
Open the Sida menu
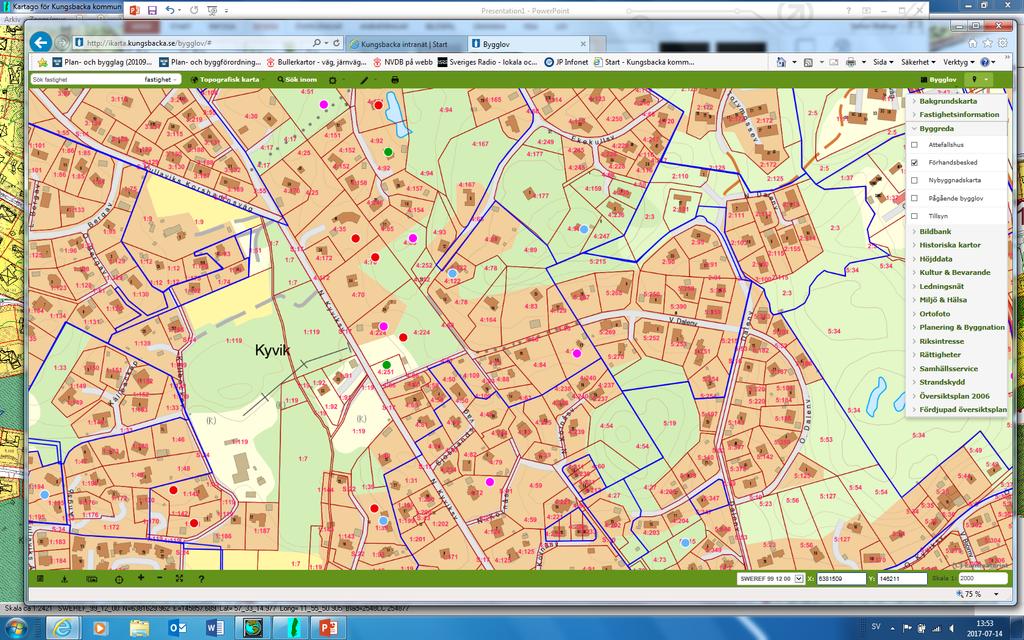[883, 62]
